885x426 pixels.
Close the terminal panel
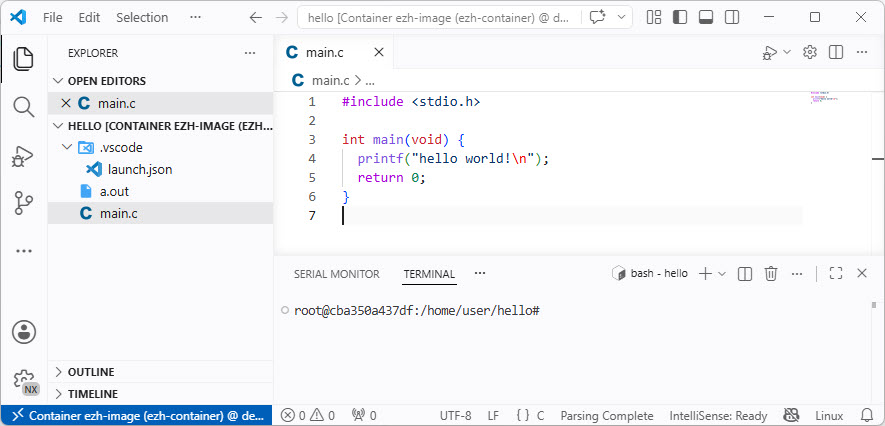point(862,274)
